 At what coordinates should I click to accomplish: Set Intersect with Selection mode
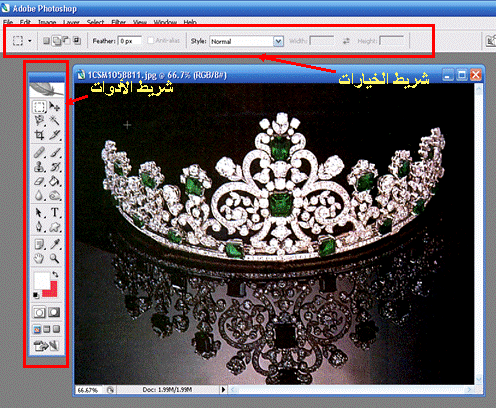point(77,41)
